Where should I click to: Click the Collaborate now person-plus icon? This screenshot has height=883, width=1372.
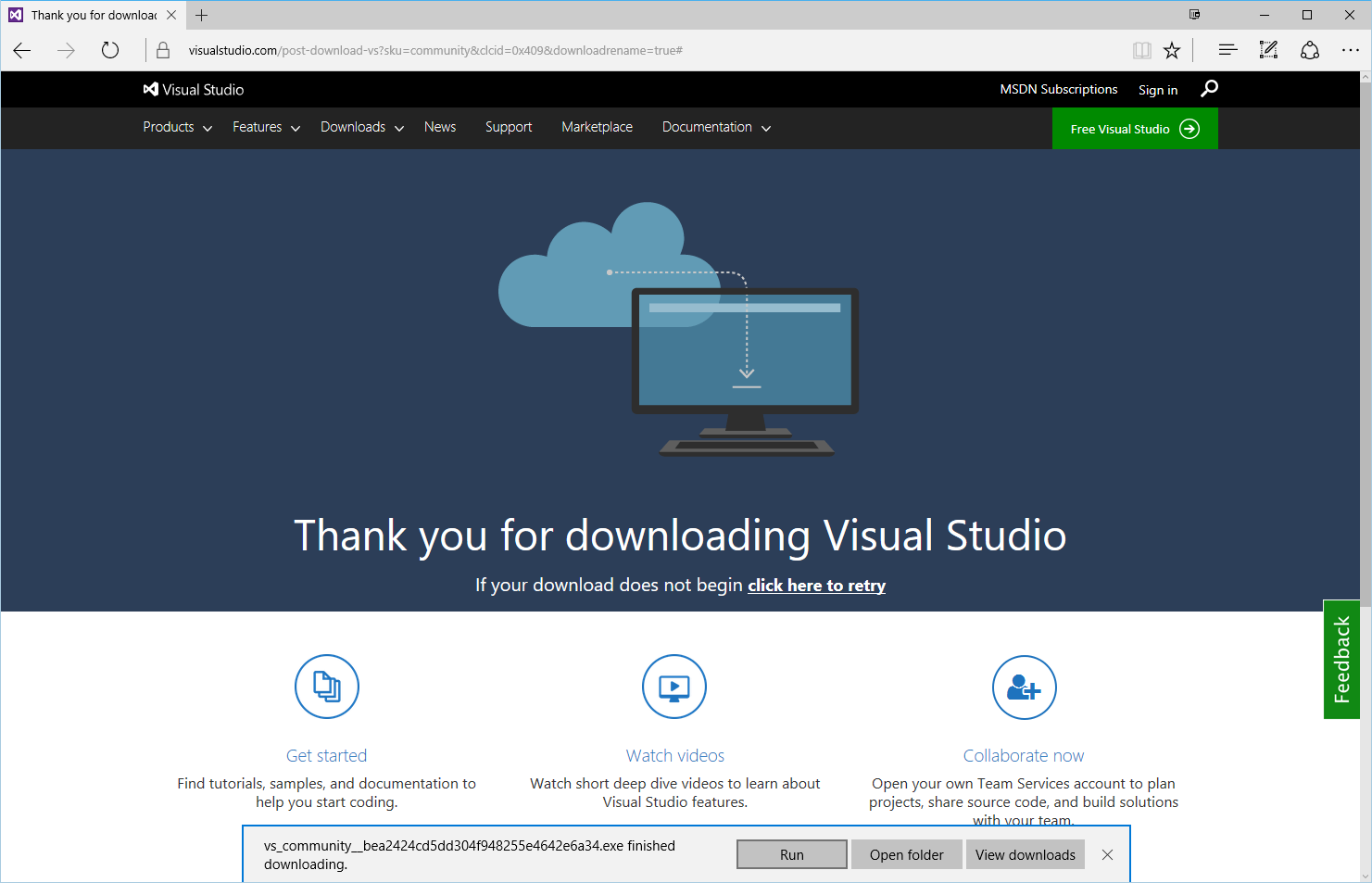(1025, 687)
